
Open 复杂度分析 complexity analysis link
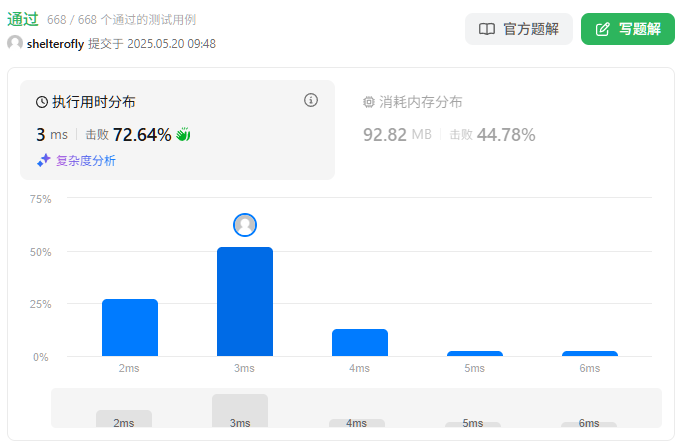86,161
